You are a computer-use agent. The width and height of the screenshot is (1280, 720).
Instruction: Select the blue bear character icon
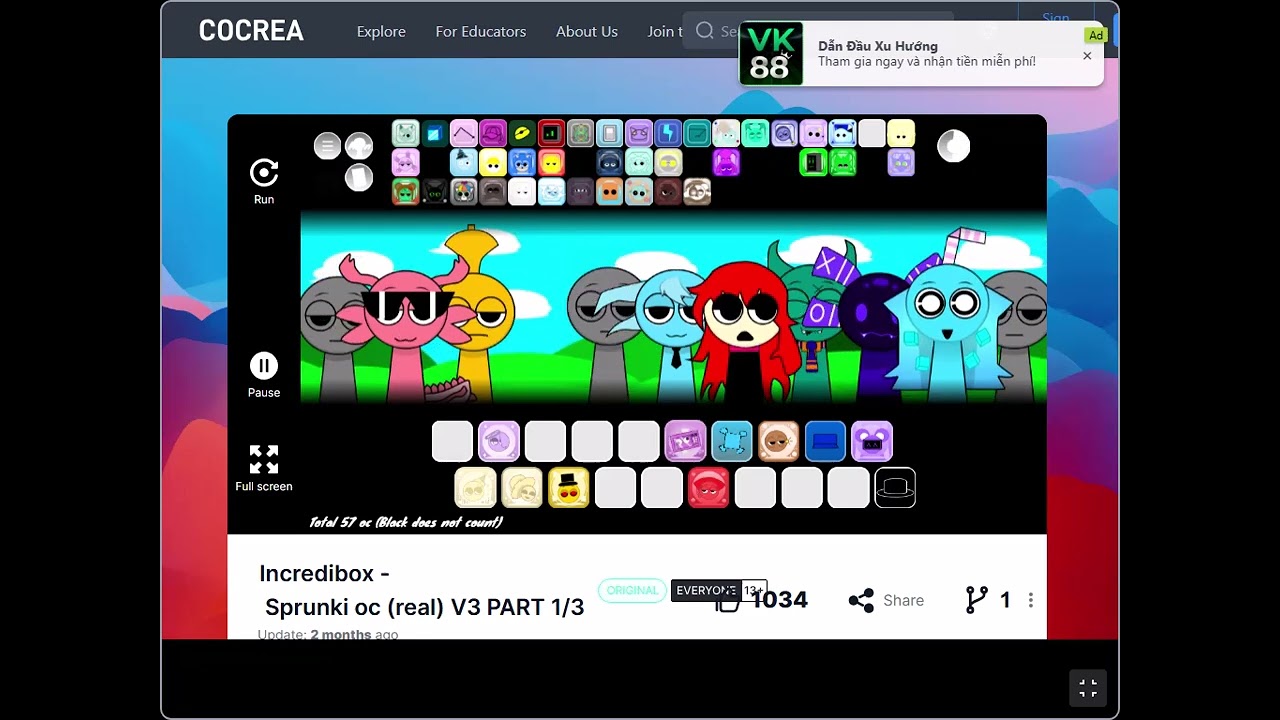[522, 162]
